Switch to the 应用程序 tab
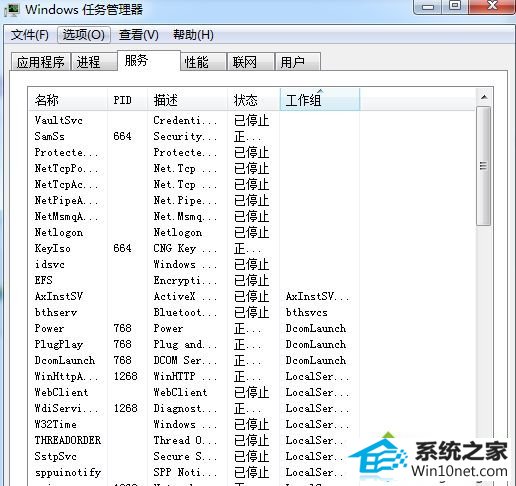Image resolution: width=516 pixels, height=486 pixels. [40, 62]
